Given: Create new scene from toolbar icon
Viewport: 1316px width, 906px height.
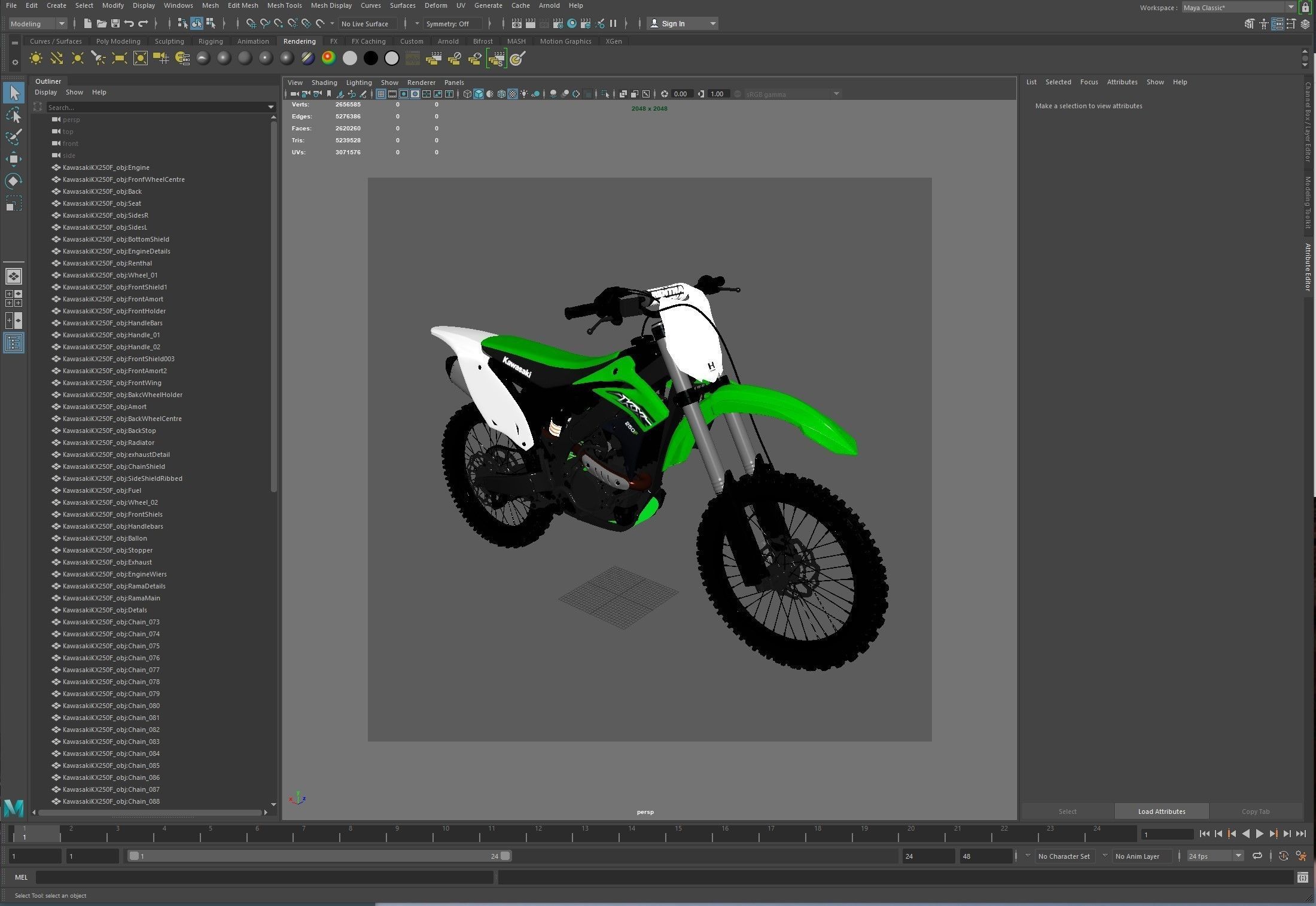Looking at the screenshot, I should coord(88,23).
